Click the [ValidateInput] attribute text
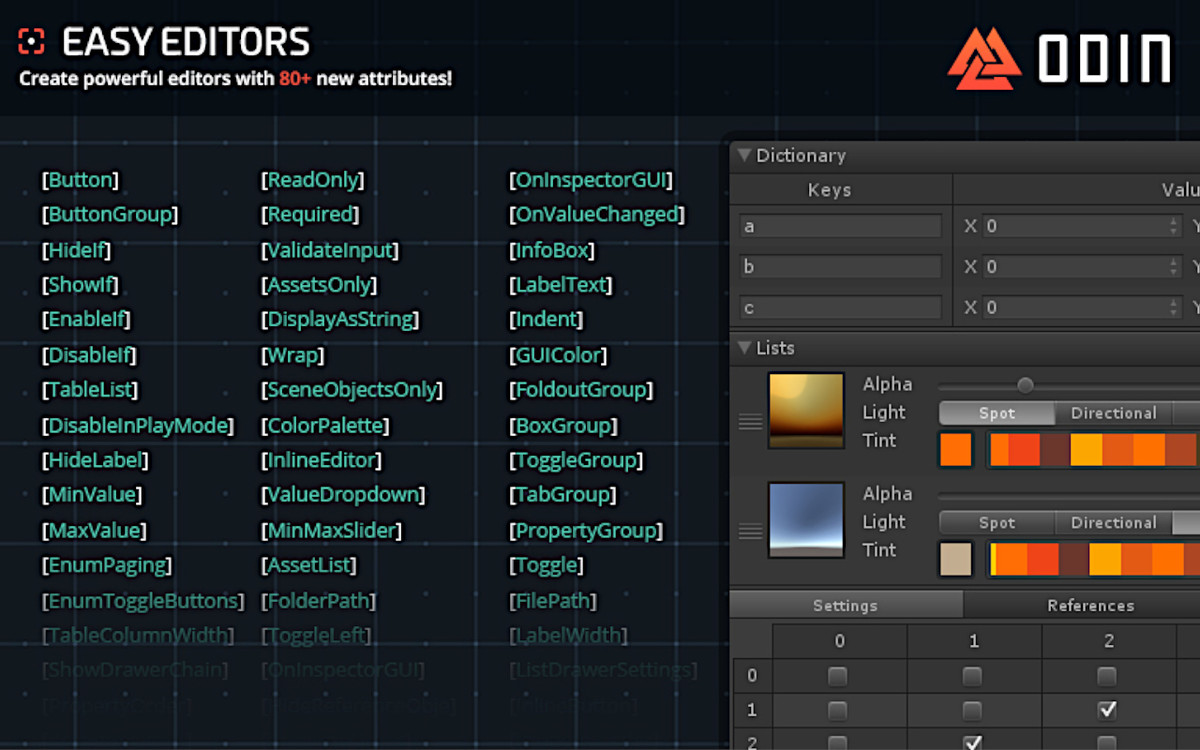This screenshot has width=1200, height=750. (x=330, y=250)
